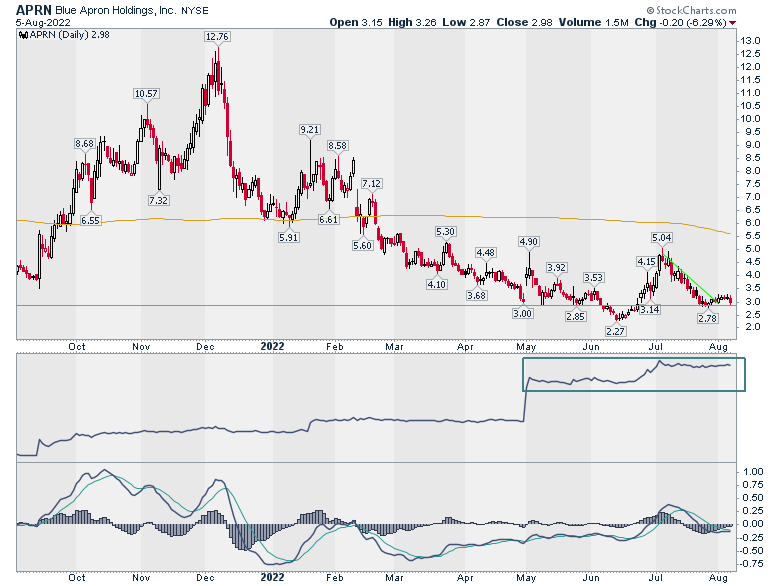The height and width of the screenshot is (586, 780).
Task: Click the APRN ticker symbol in the header
Action: pyautogui.click(x=33, y=10)
